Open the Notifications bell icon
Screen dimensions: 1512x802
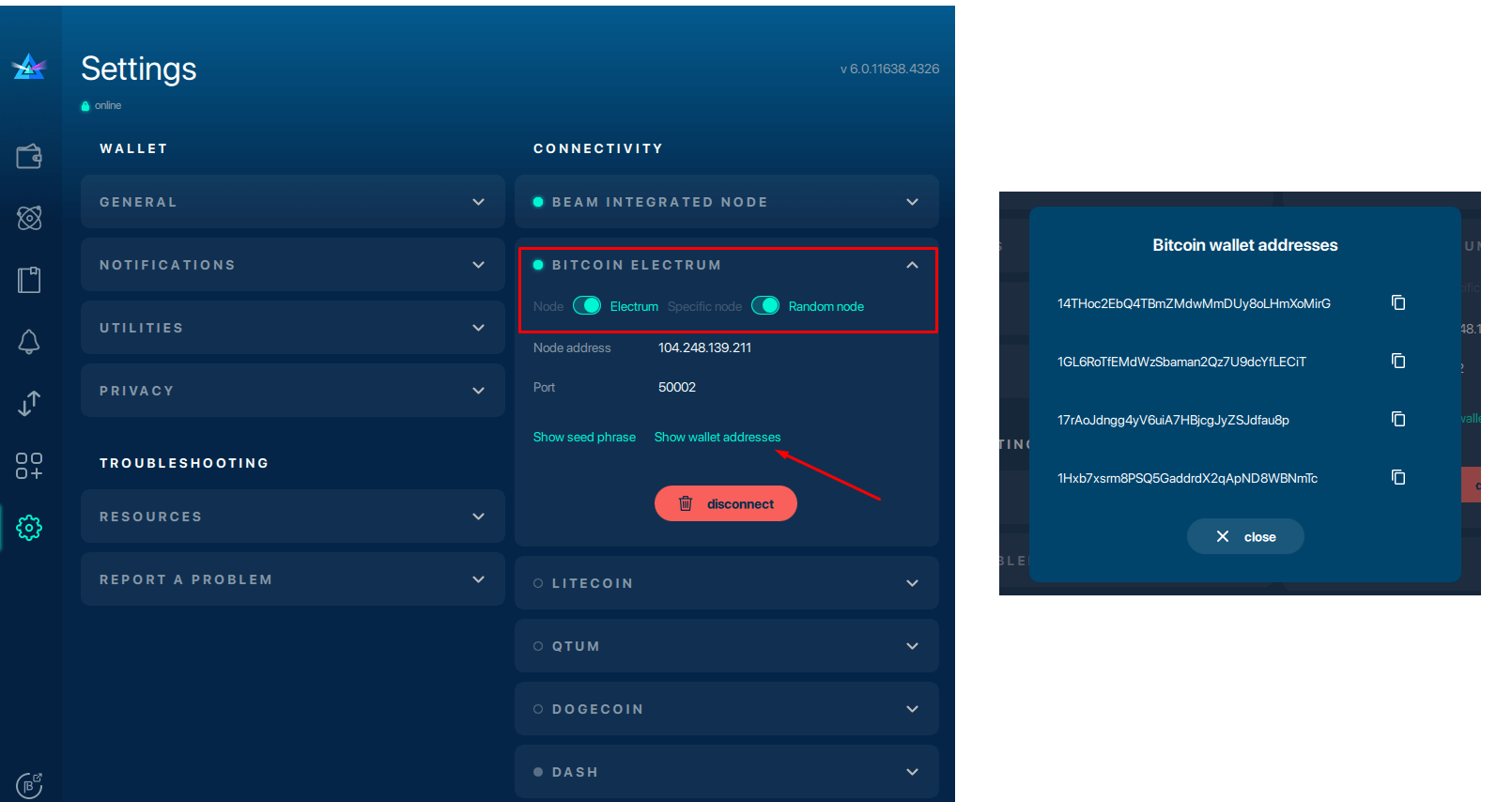pyautogui.click(x=29, y=342)
